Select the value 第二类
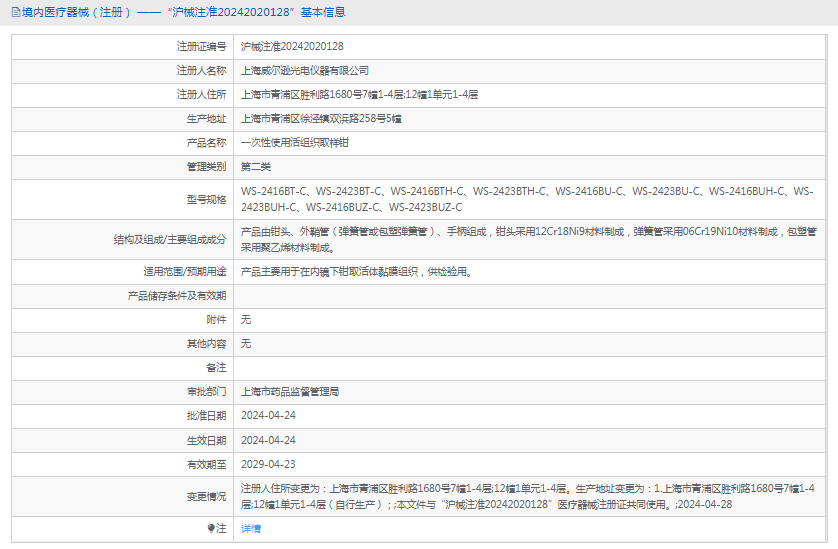Image resolution: width=838 pixels, height=549 pixels. point(255,167)
